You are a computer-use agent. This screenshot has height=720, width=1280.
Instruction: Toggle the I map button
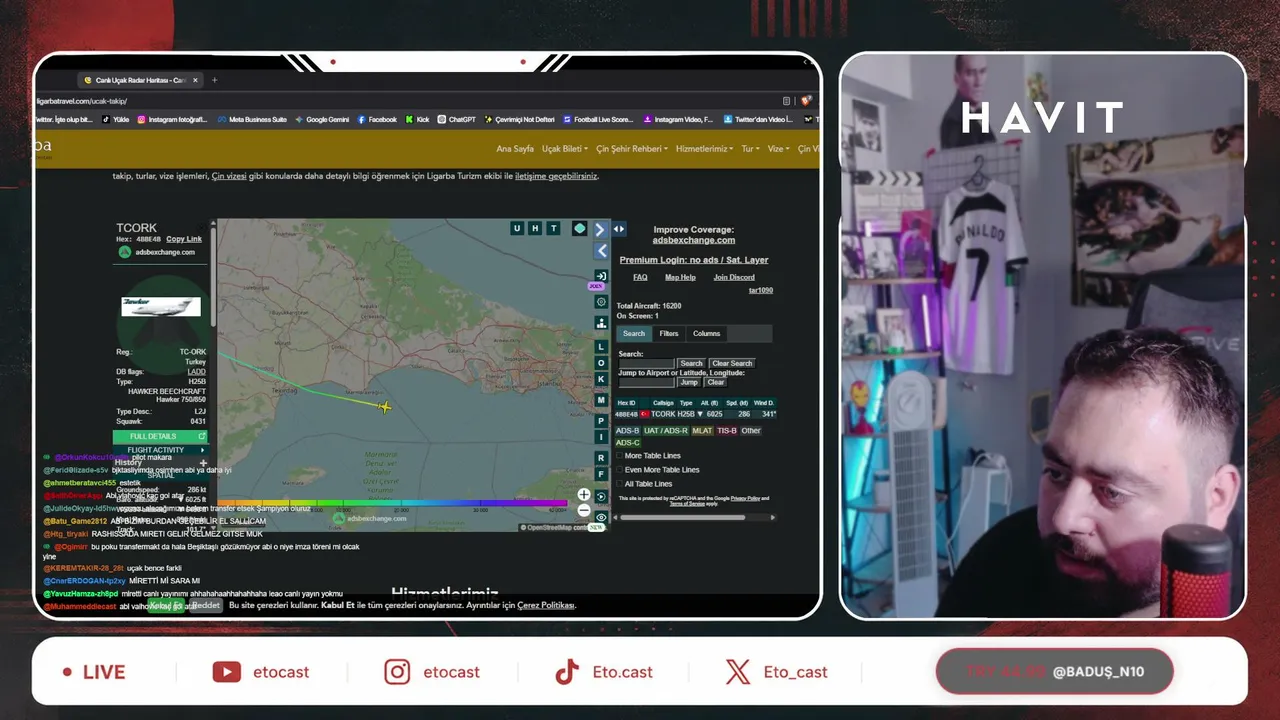point(601,437)
